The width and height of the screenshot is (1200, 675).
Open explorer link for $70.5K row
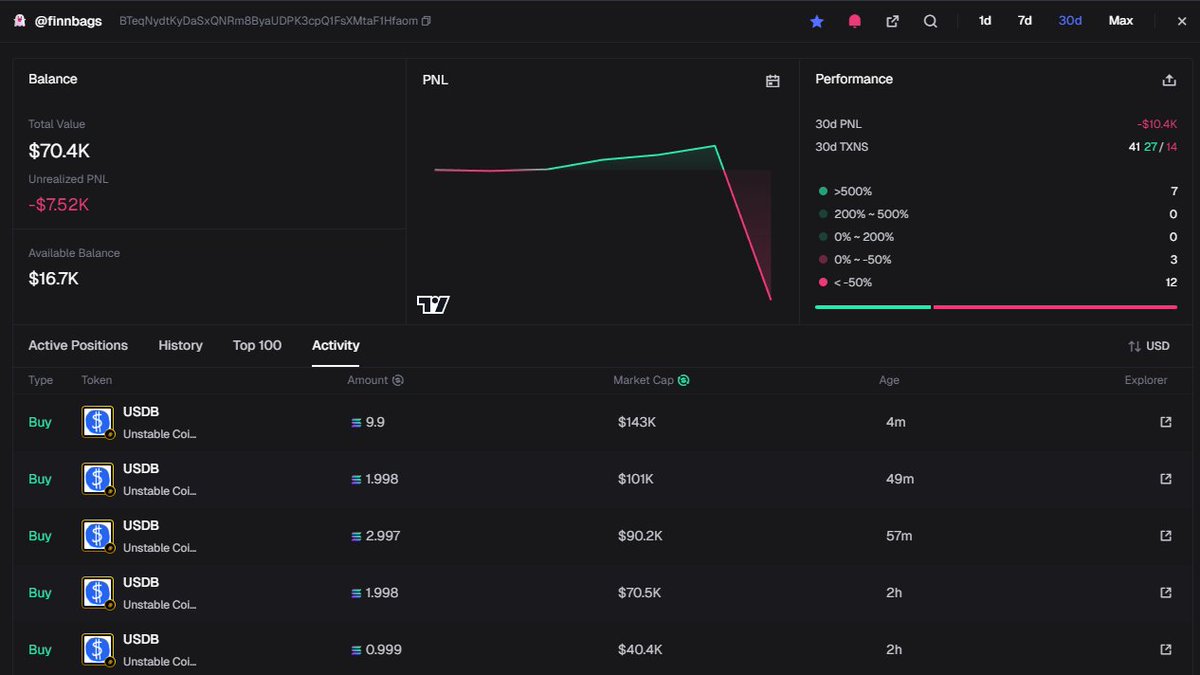[1165, 593]
